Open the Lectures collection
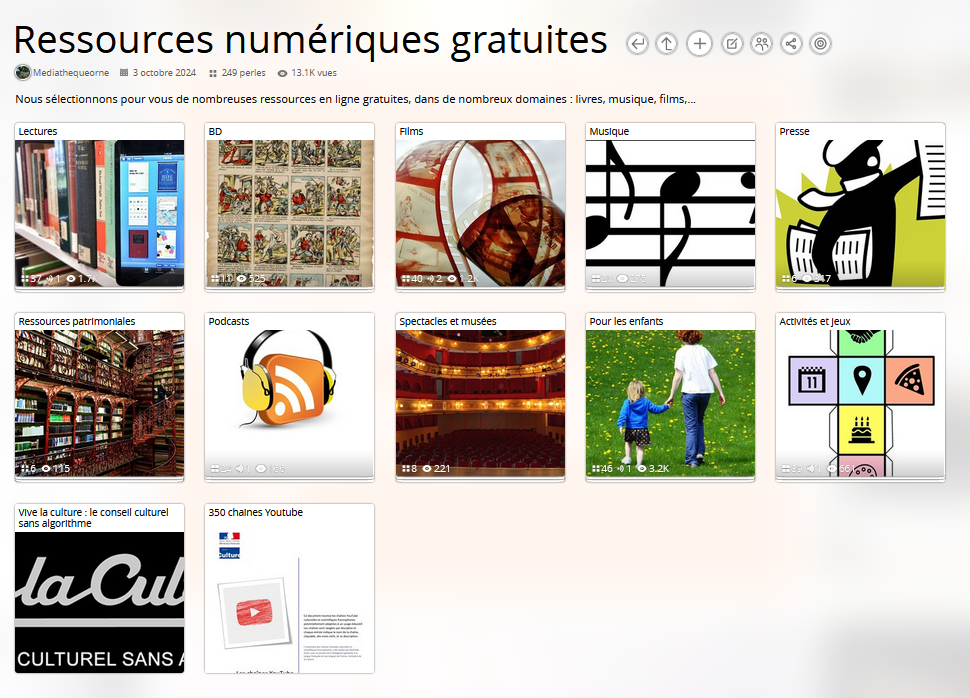Screen dimensions: 970x698 click(98, 205)
